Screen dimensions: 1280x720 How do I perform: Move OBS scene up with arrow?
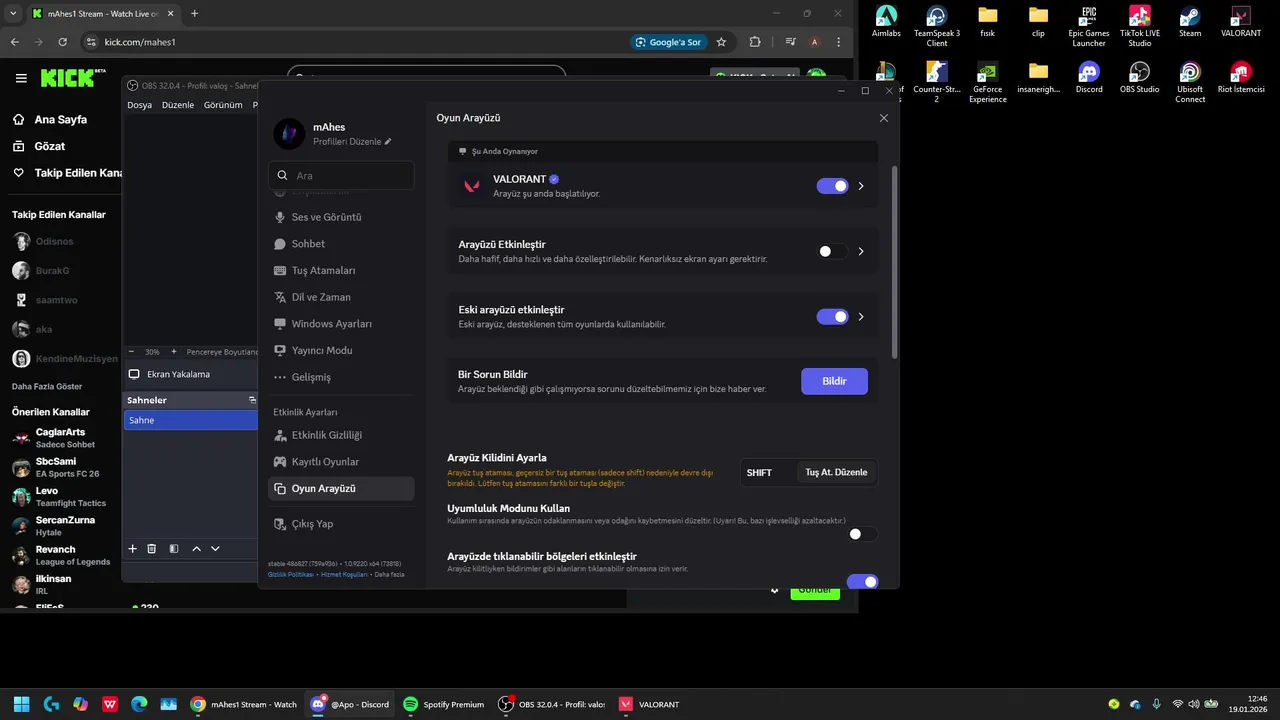click(x=196, y=549)
